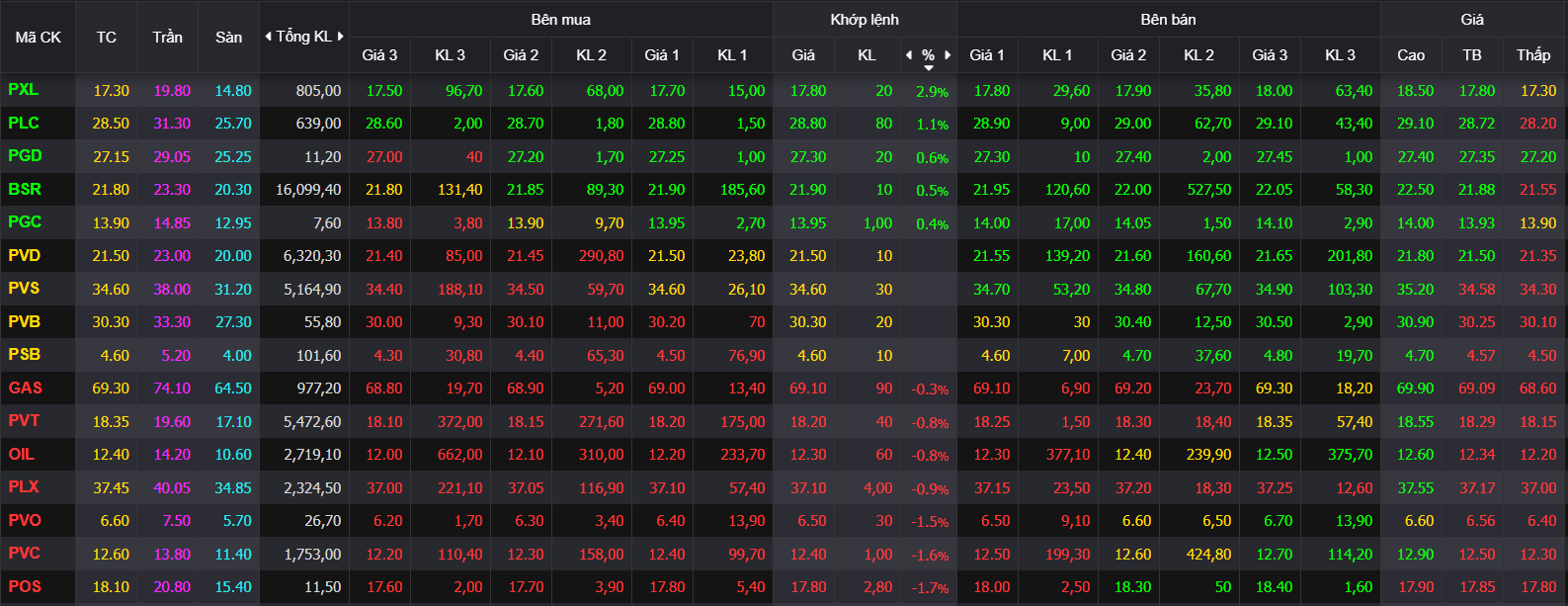Sort by Trần column header
This screenshot has height=606, width=1568.
coord(168,38)
